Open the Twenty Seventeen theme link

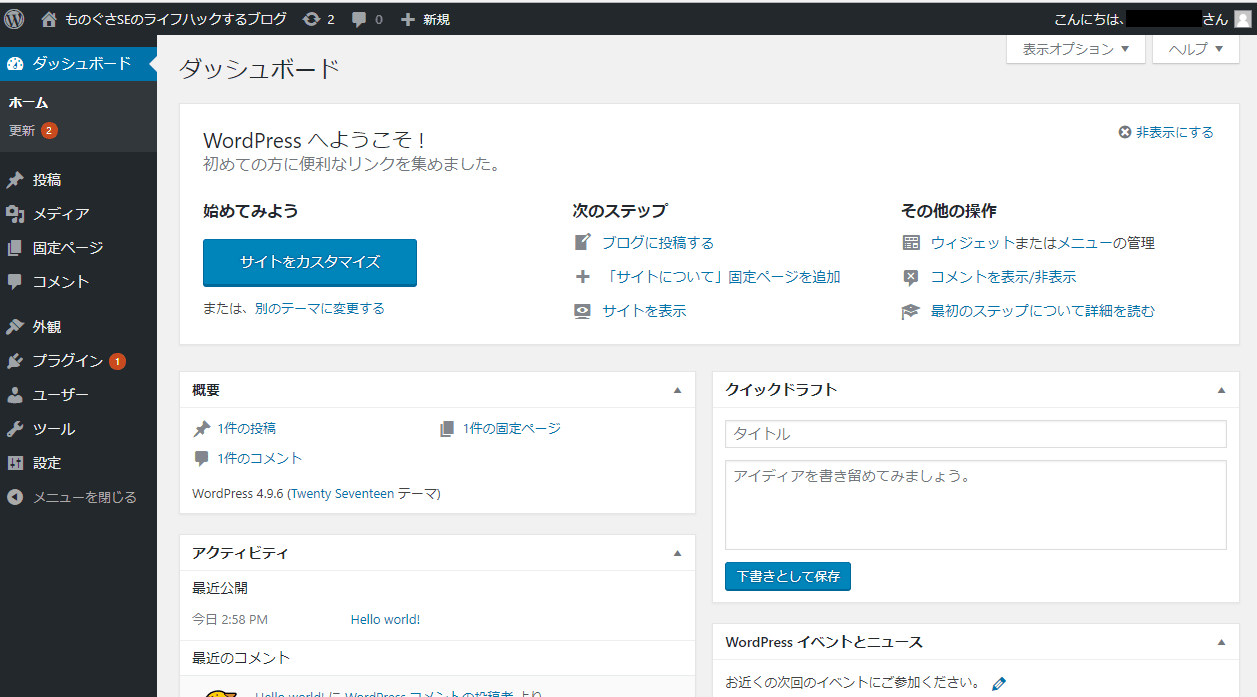(342, 494)
